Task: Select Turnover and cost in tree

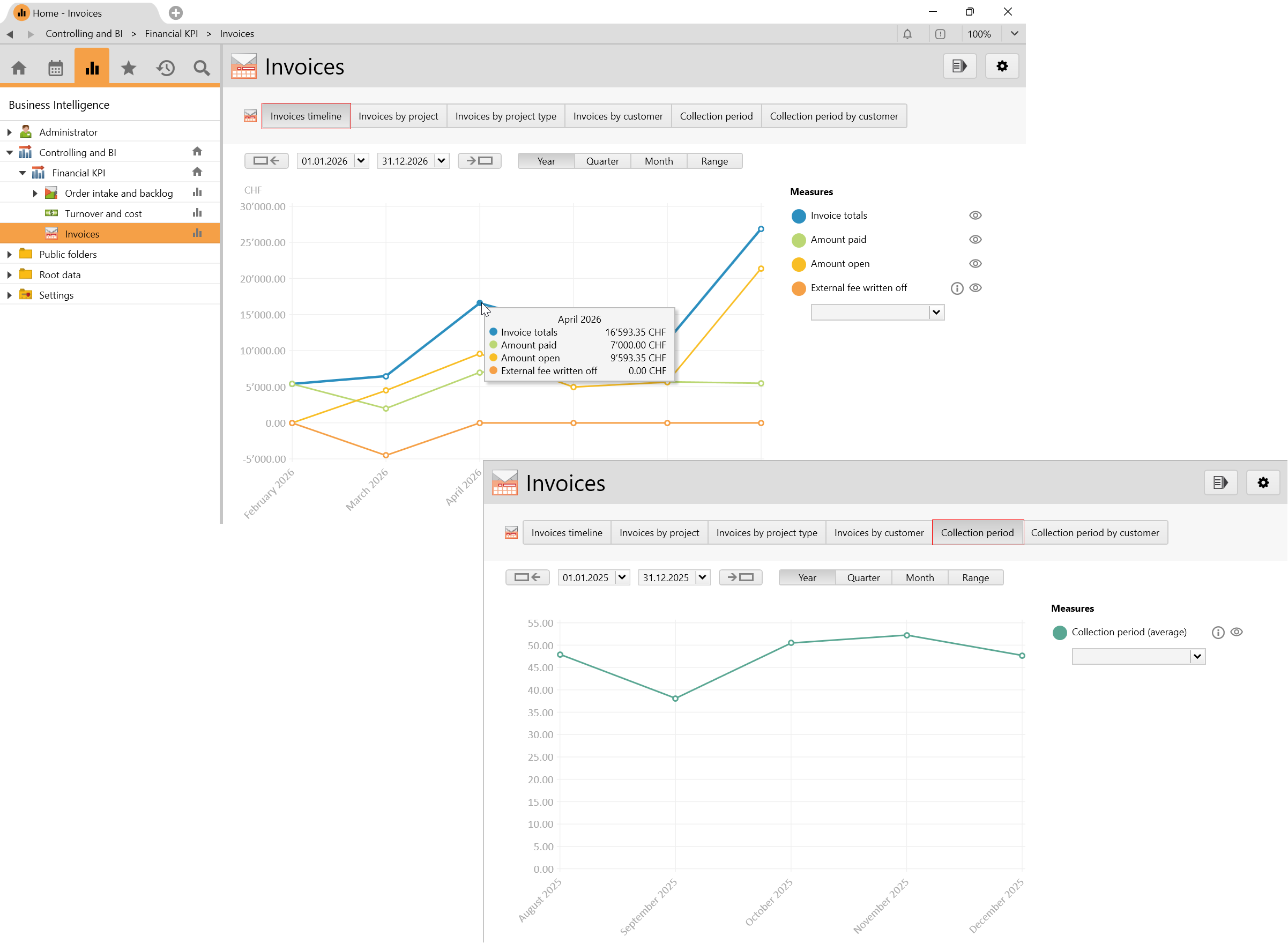Action: 103,213
